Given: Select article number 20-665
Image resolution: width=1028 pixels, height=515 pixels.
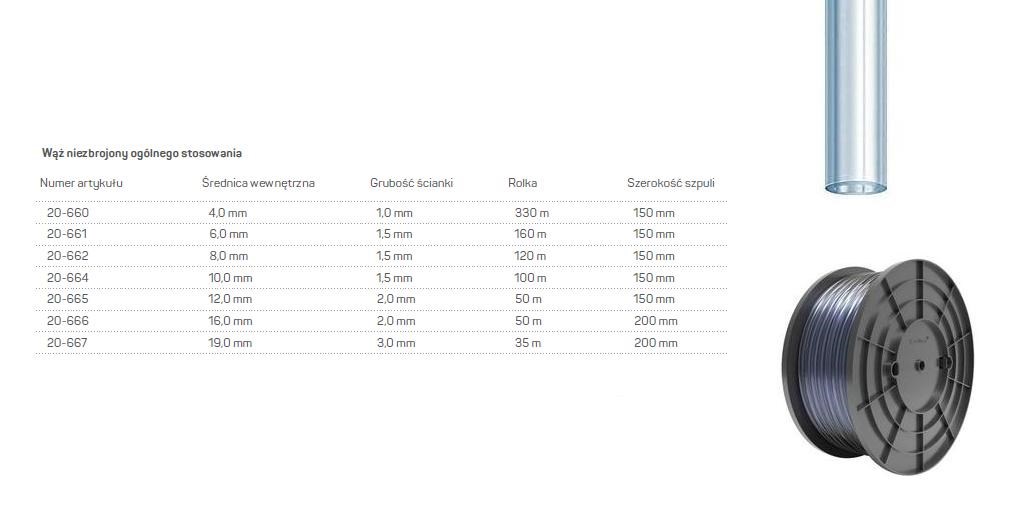Looking at the screenshot, I should [x=67, y=299].
